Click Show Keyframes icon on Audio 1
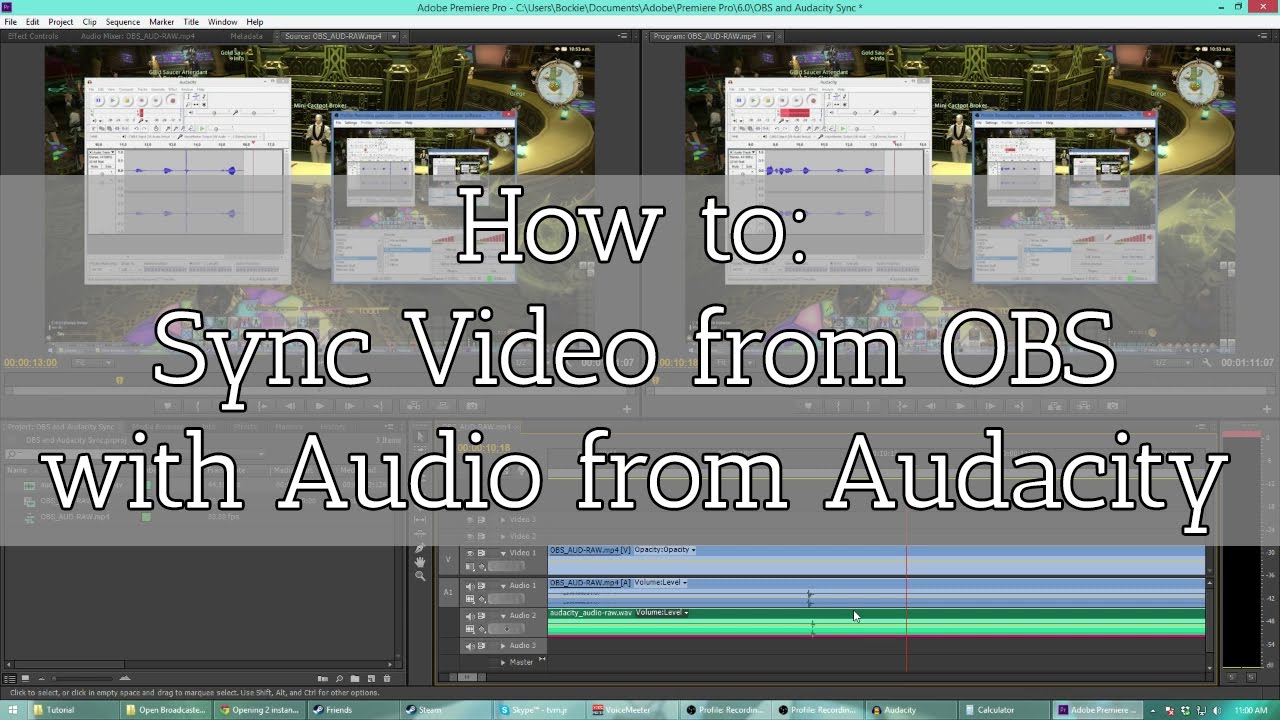 [482, 599]
